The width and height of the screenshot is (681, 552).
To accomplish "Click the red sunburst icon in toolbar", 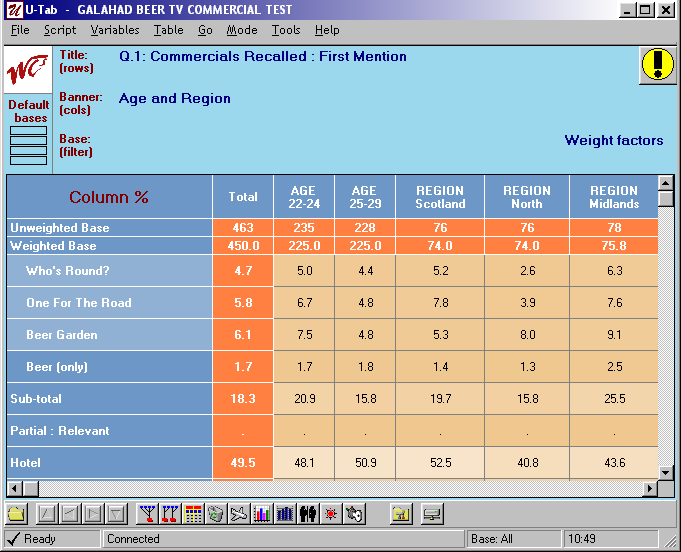I will [x=331, y=514].
